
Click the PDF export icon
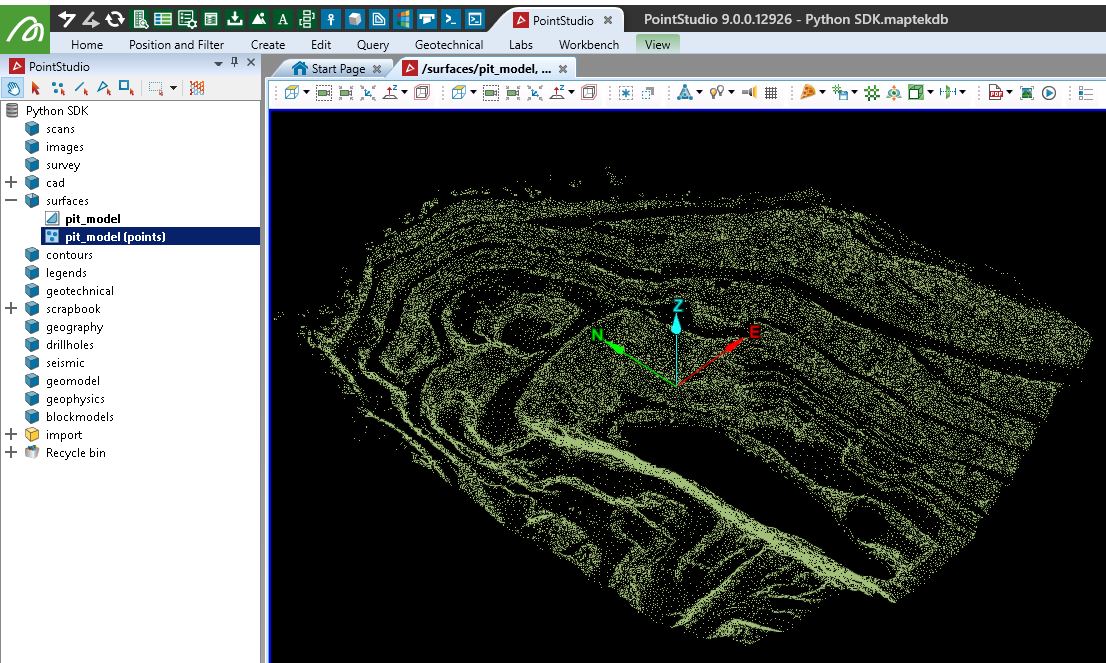pos(995,92)
